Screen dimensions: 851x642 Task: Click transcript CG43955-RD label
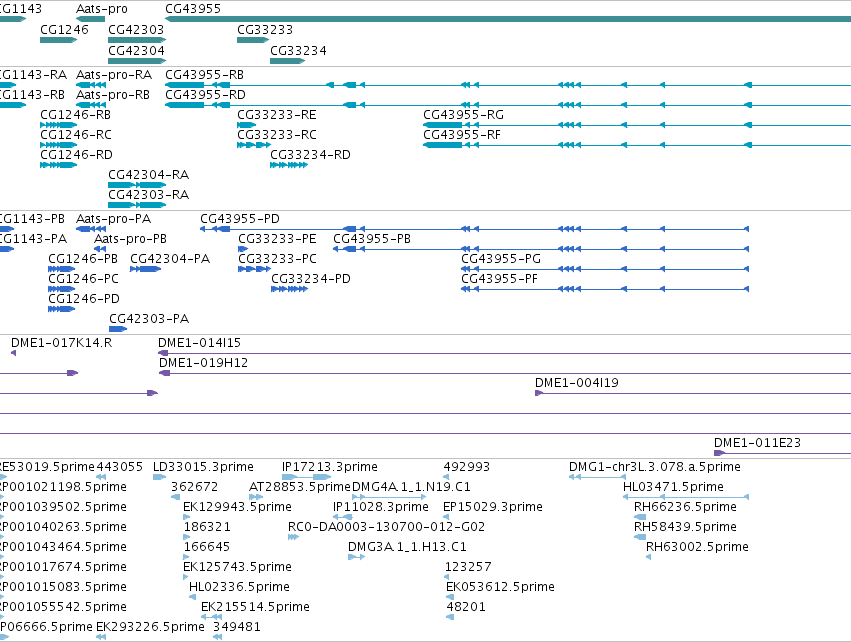pos(205,94)
